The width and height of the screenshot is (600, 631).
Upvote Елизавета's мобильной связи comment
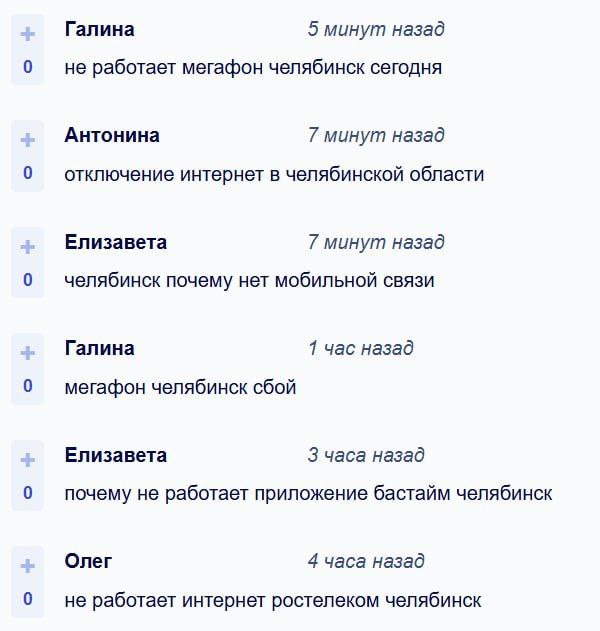click(27, 247)
